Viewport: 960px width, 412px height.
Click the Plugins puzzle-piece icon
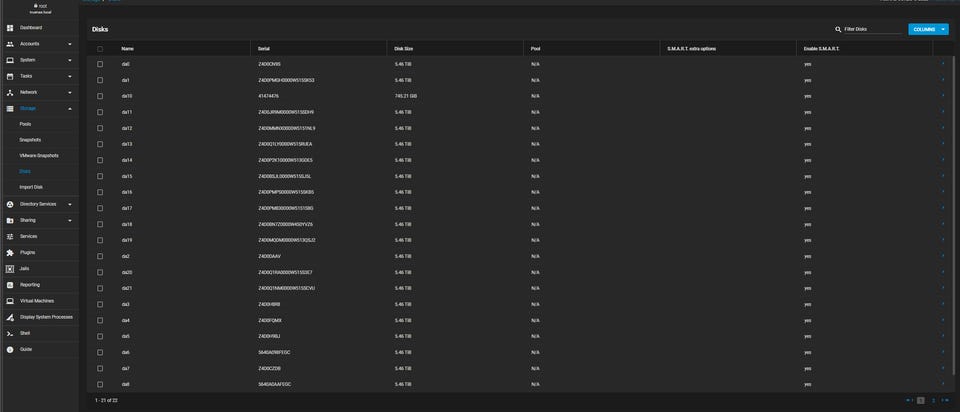click(x=10, y=253)
